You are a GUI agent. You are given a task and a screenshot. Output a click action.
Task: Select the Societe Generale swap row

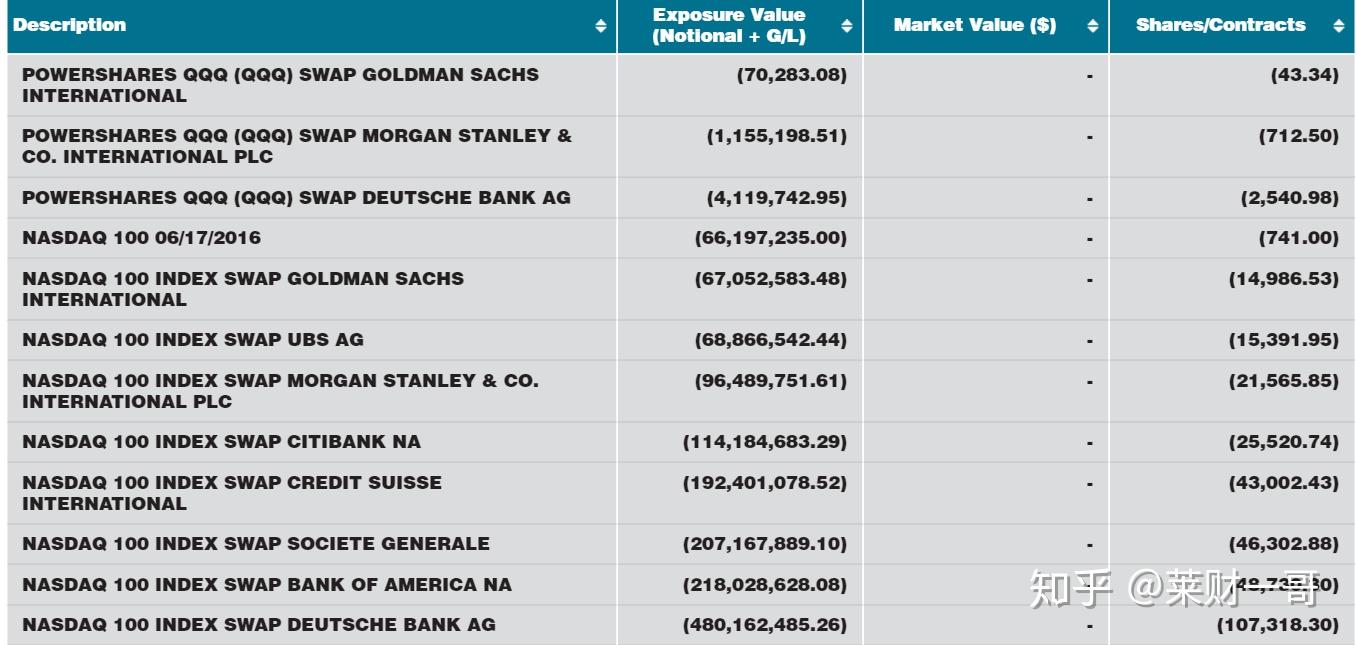(x=256, y=544)
